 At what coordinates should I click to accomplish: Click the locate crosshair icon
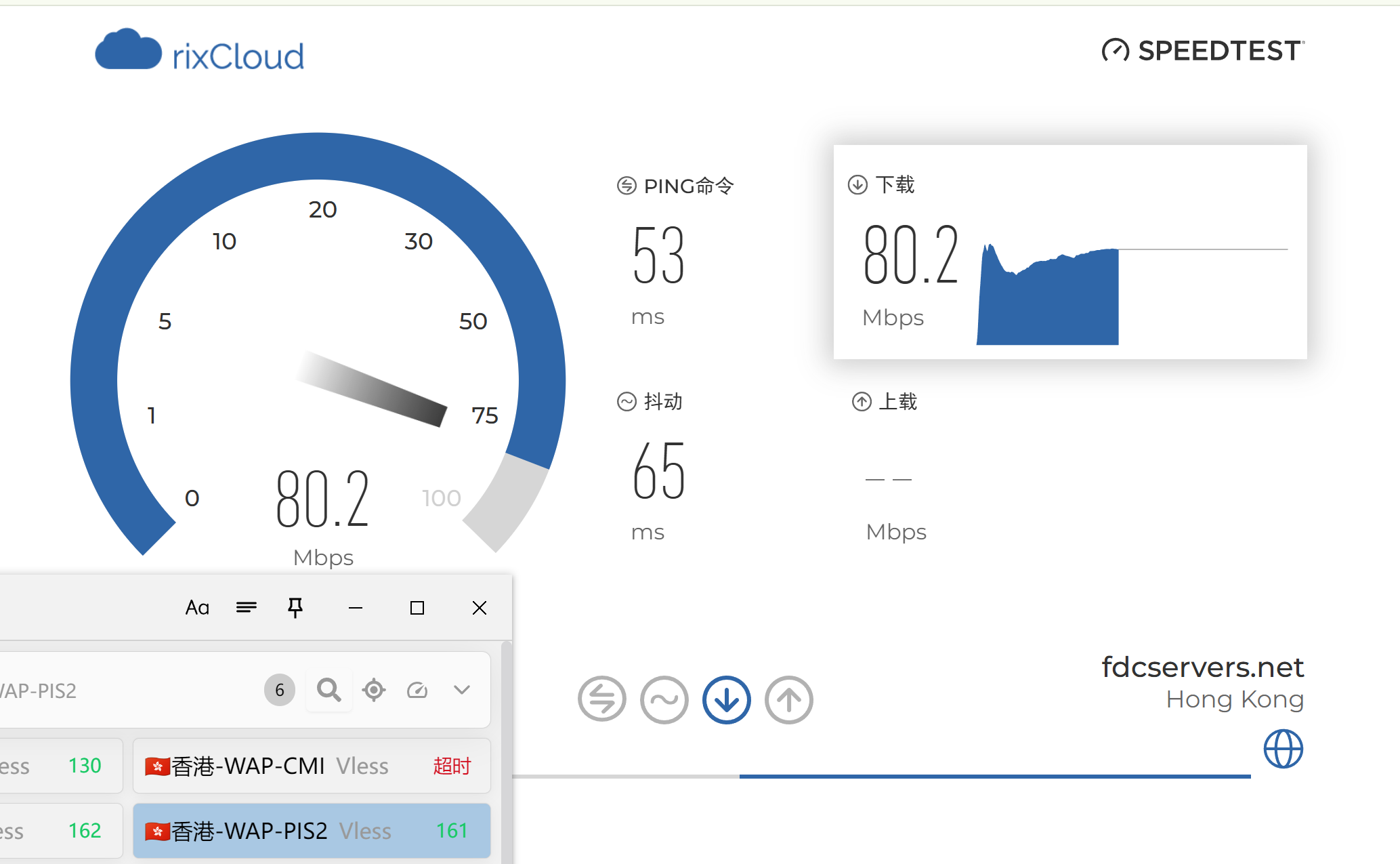[x=373, y=690]
